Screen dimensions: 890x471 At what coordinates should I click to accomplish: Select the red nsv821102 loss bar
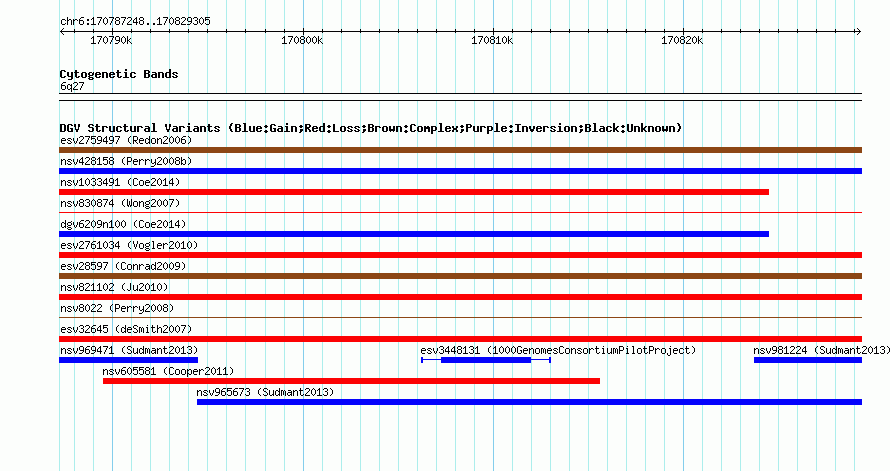(x=460, y=297)
